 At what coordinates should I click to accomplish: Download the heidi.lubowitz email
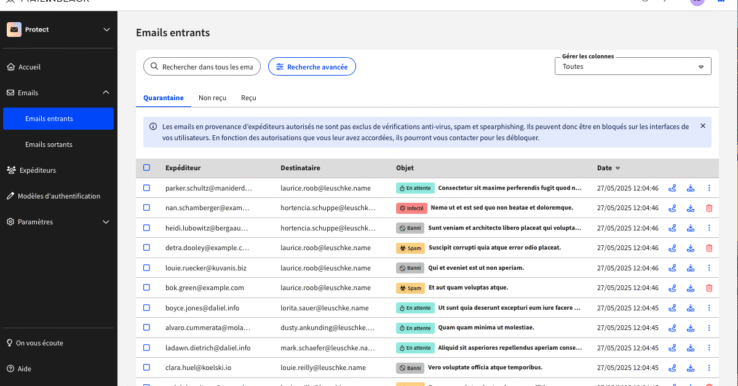point(690,228)
